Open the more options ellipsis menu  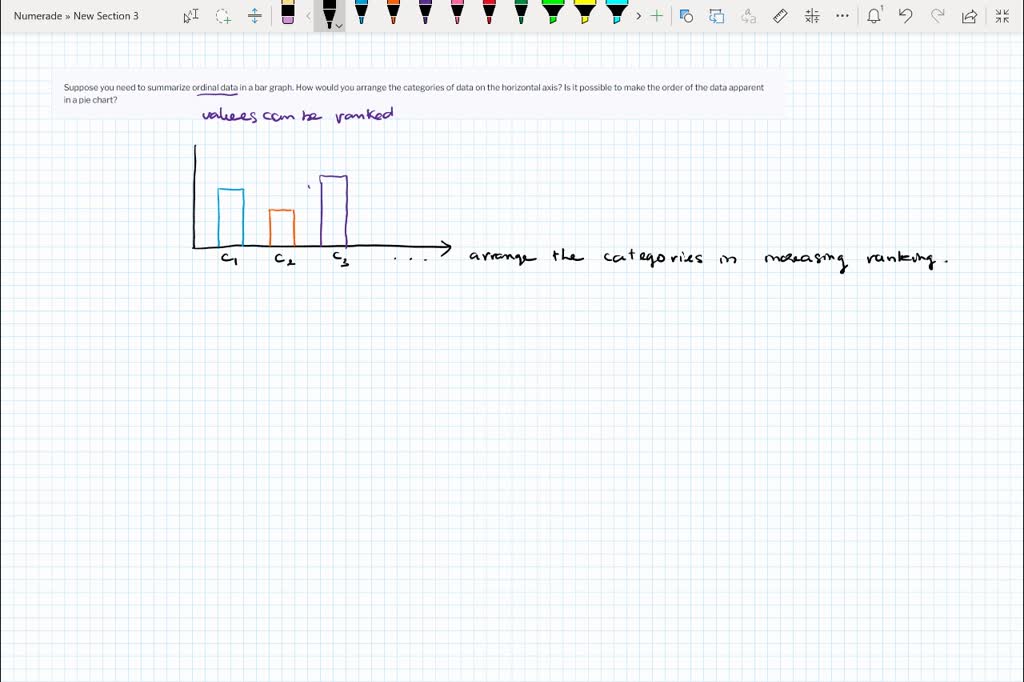pos(842,16)
